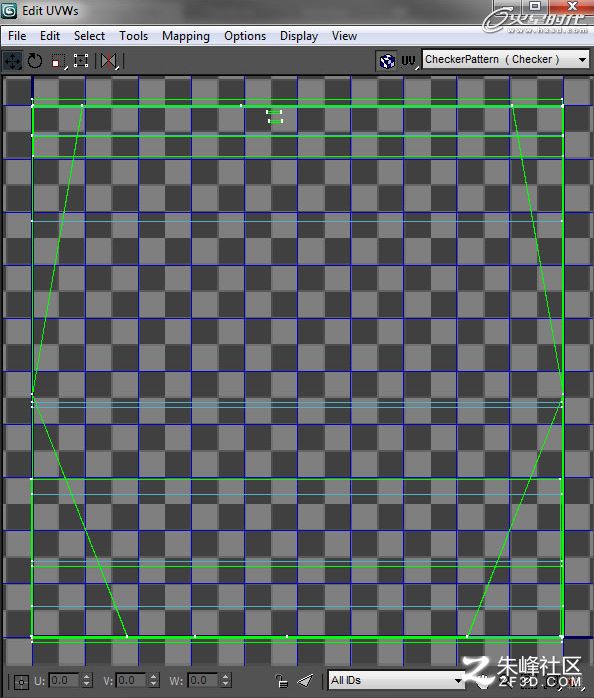Open the Display menu
Screen dimensions: 594x698
click(x=299, y=36)
